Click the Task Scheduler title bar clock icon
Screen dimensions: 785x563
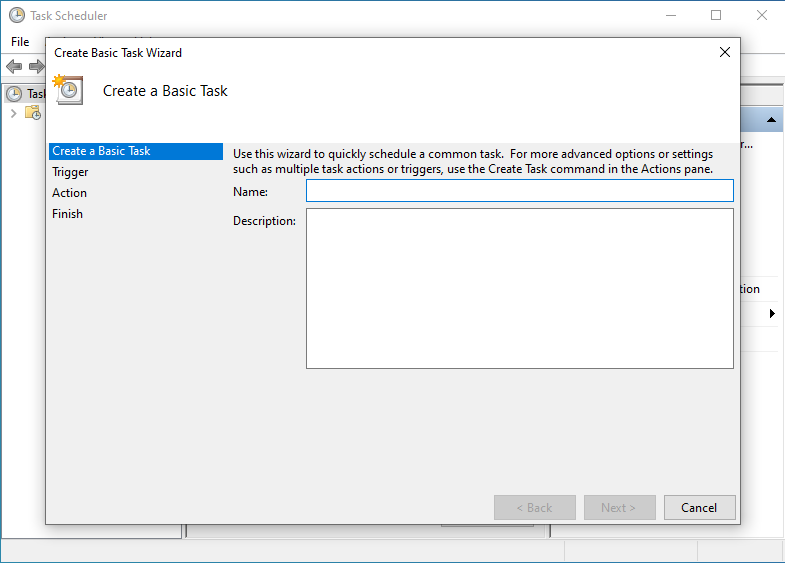tap(17, 16)
